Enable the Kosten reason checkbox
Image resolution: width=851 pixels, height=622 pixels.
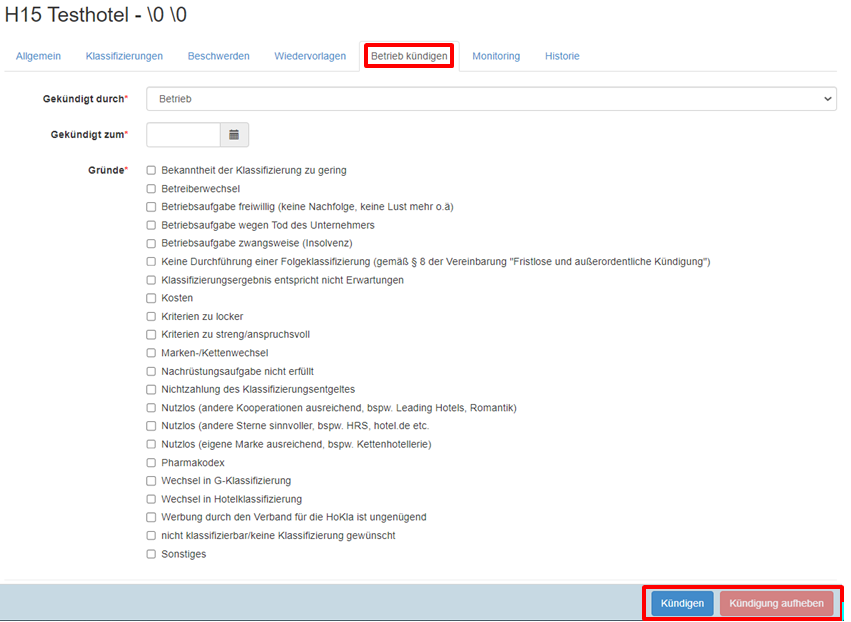(151, 298)
